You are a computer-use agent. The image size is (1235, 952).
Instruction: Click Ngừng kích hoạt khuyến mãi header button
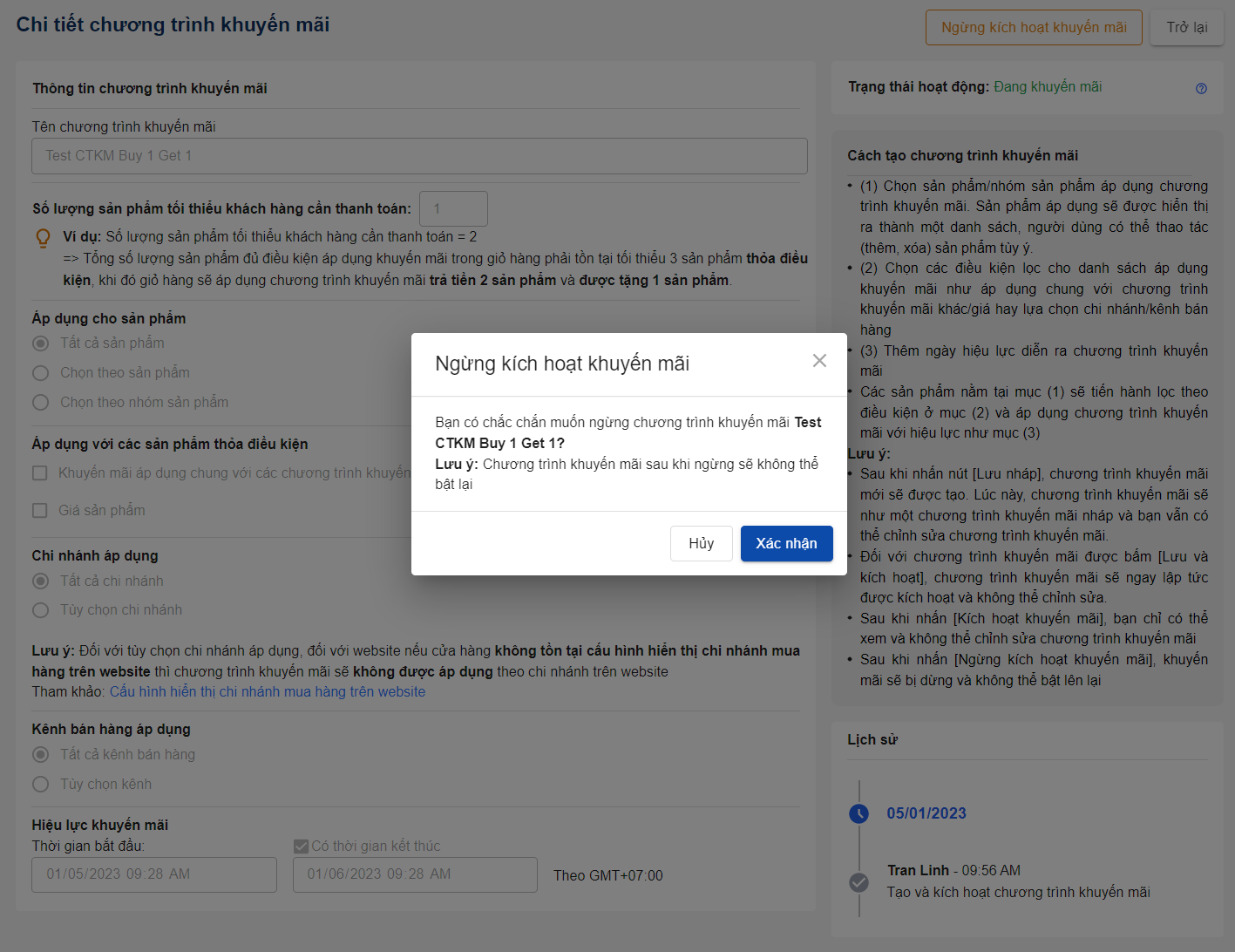(1034, 27)
